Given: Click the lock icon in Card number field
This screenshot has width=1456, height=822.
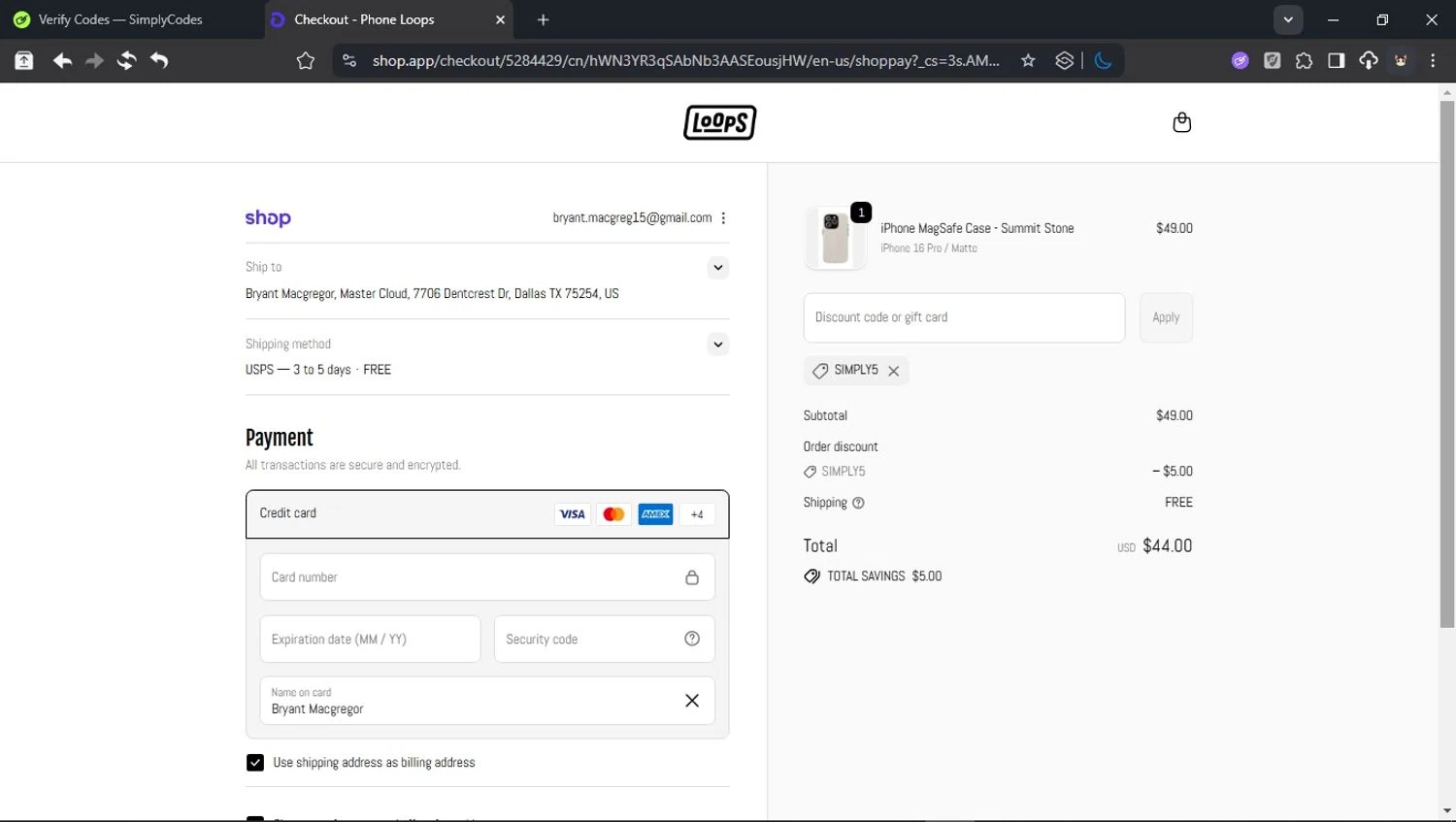Looking at the screenshot, I should [x=692, y=577].
